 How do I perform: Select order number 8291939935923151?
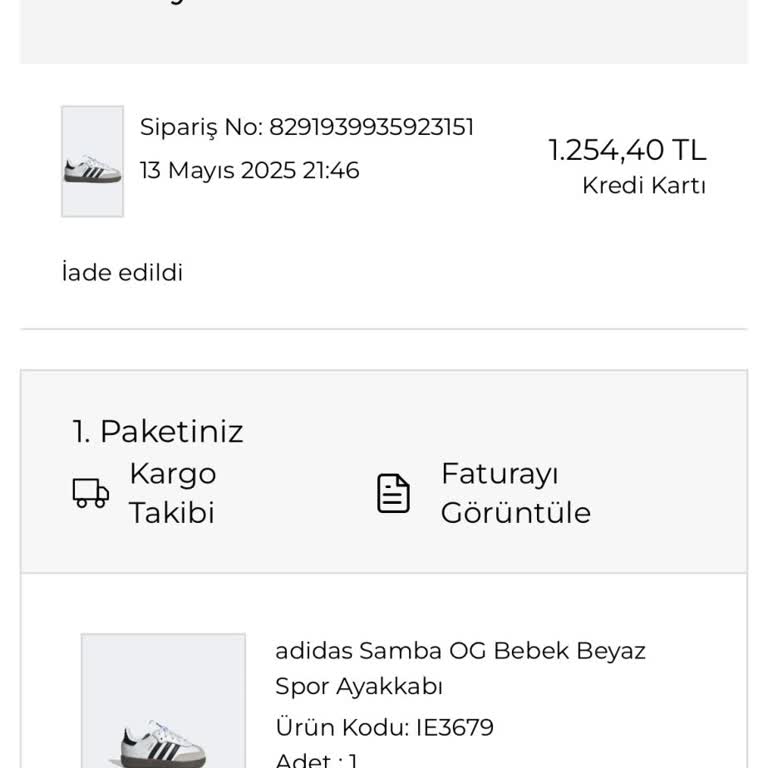coord(371,127)
